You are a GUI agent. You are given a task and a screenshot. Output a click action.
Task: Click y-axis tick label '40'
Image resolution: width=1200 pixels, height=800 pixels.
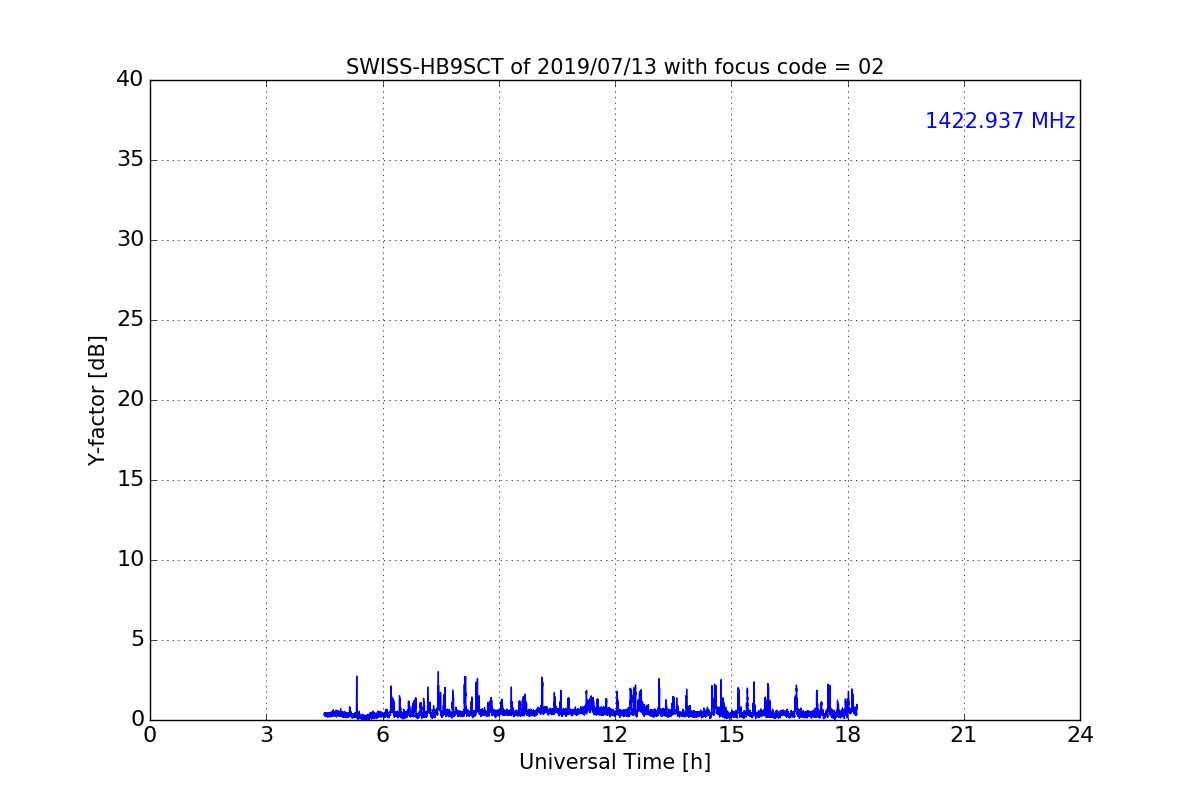pos(130,79)
